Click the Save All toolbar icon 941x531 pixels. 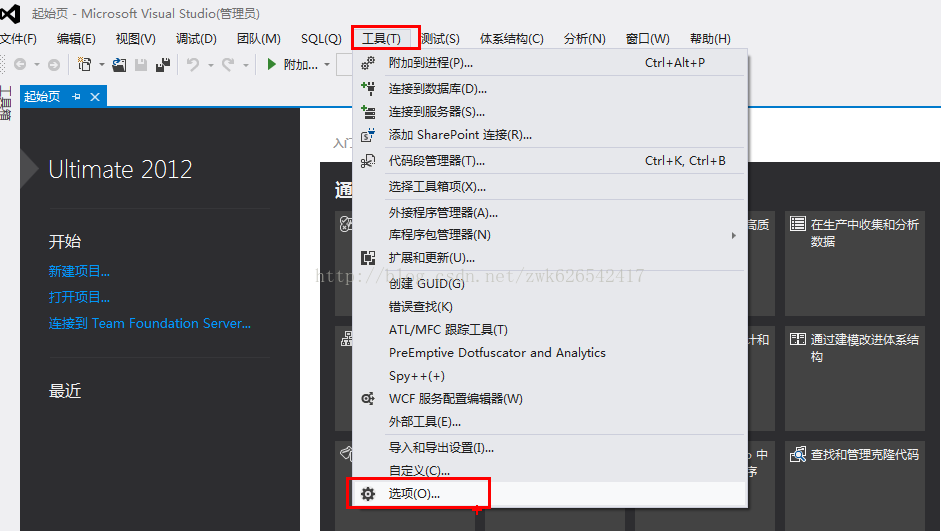pos(163,64)
